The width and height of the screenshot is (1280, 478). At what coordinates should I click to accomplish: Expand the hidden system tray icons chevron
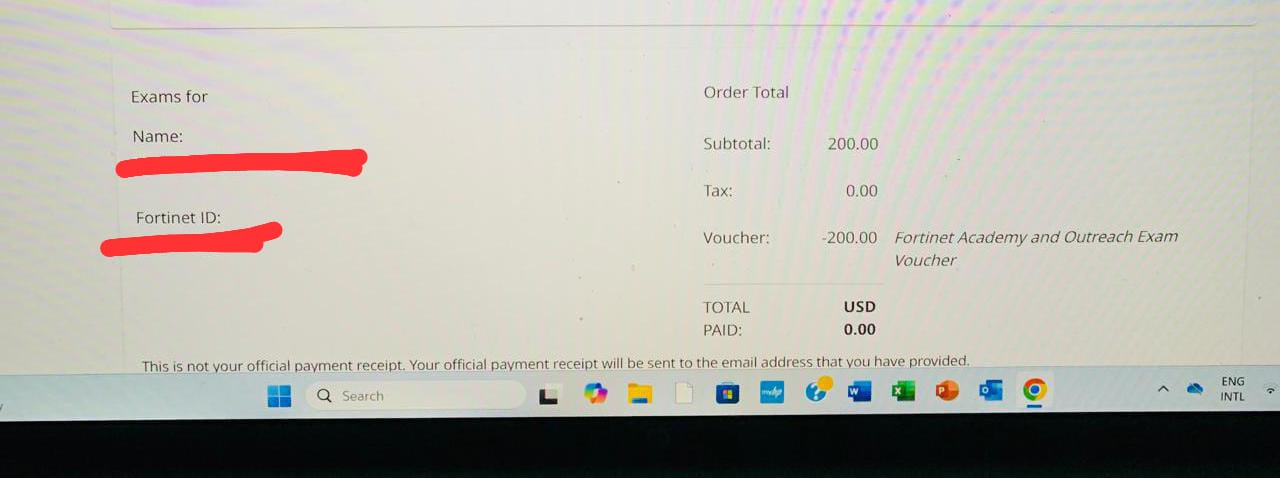click(x=1163, y=389)
